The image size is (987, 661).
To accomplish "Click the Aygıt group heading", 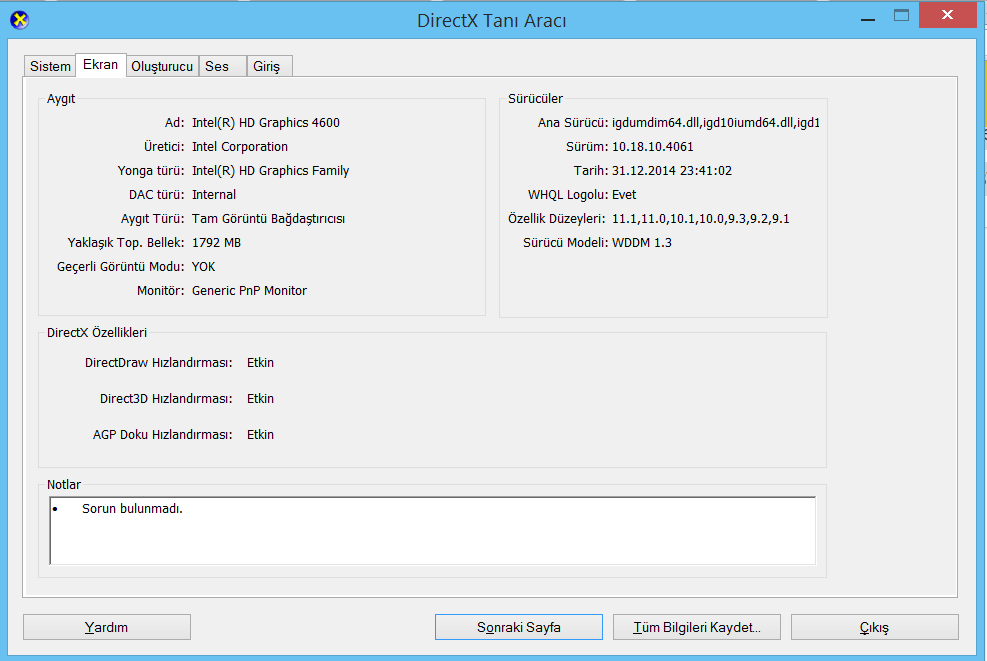I will 61,98.
